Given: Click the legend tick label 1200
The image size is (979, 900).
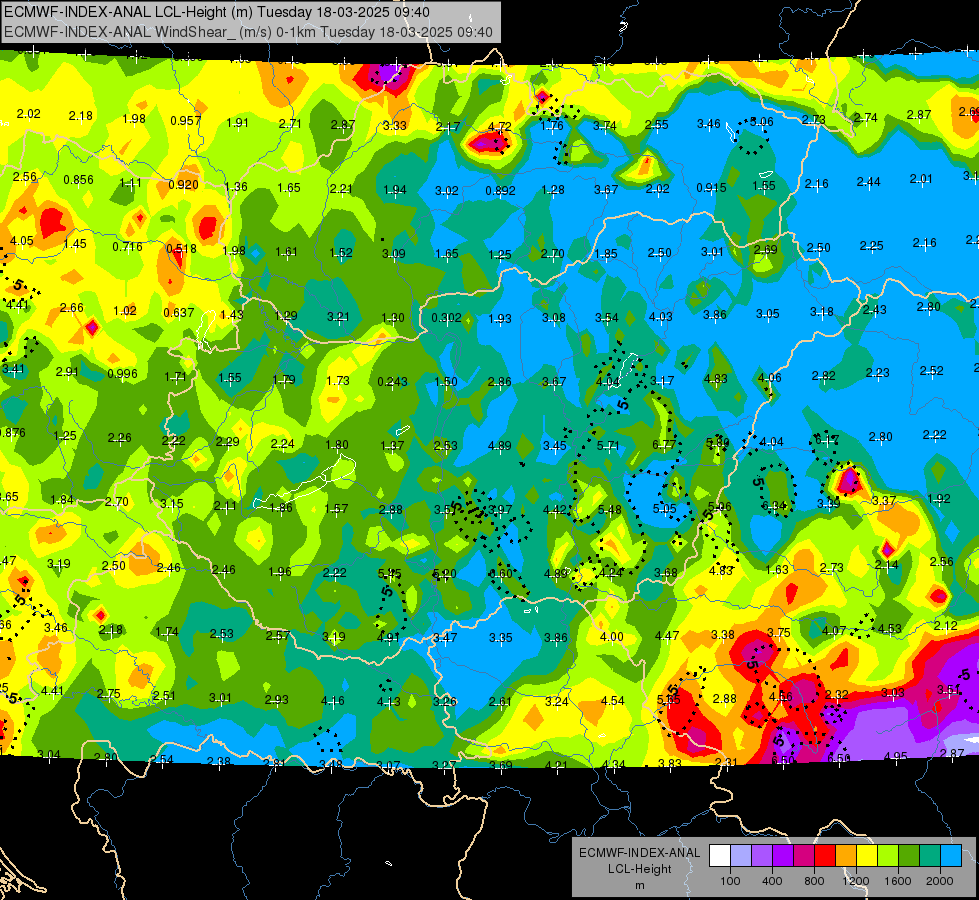Looking at the screenshot, I should tap(855, 881).
